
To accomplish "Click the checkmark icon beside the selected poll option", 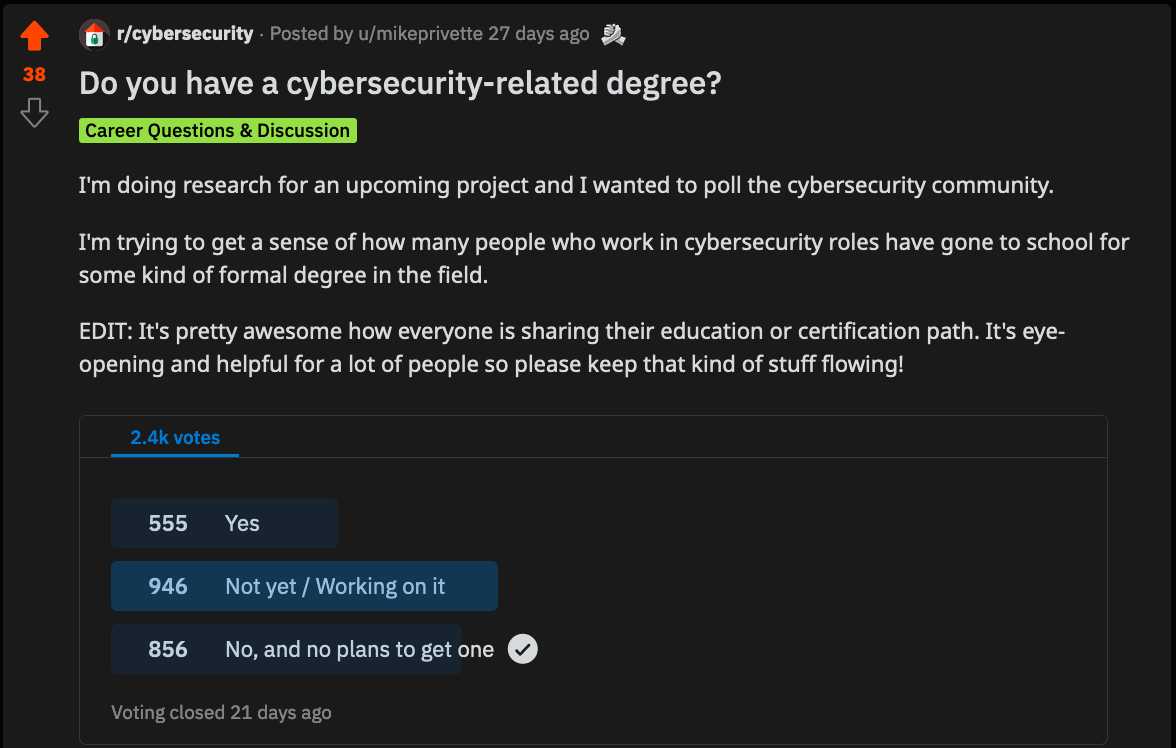I will click(523, 649).
